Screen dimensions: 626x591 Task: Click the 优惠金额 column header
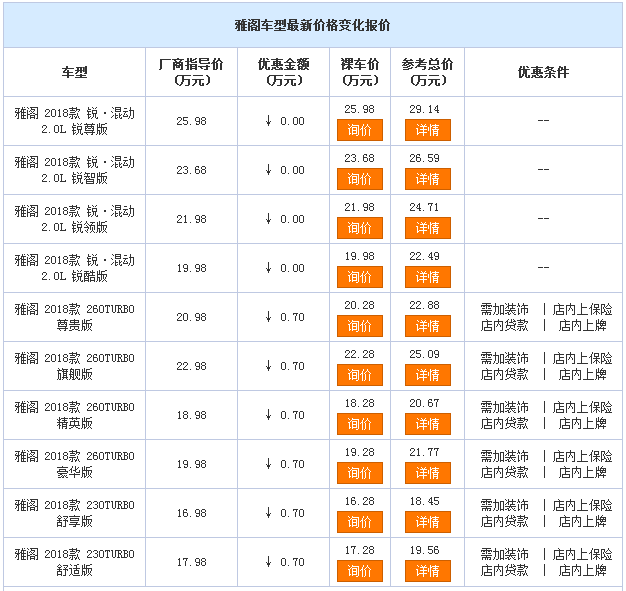point(283,72)
